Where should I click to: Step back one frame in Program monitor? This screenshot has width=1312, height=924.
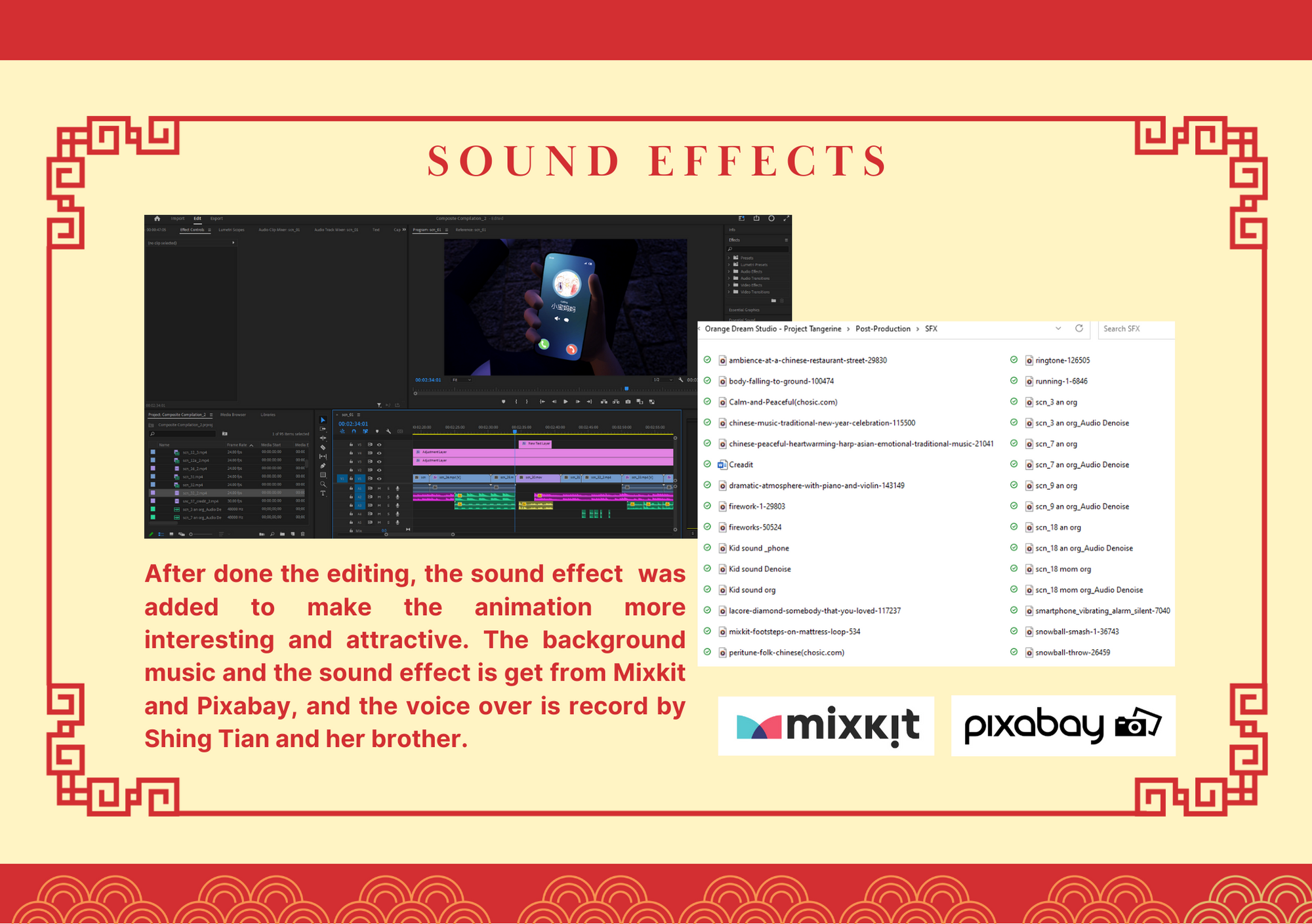coord(554,401)
